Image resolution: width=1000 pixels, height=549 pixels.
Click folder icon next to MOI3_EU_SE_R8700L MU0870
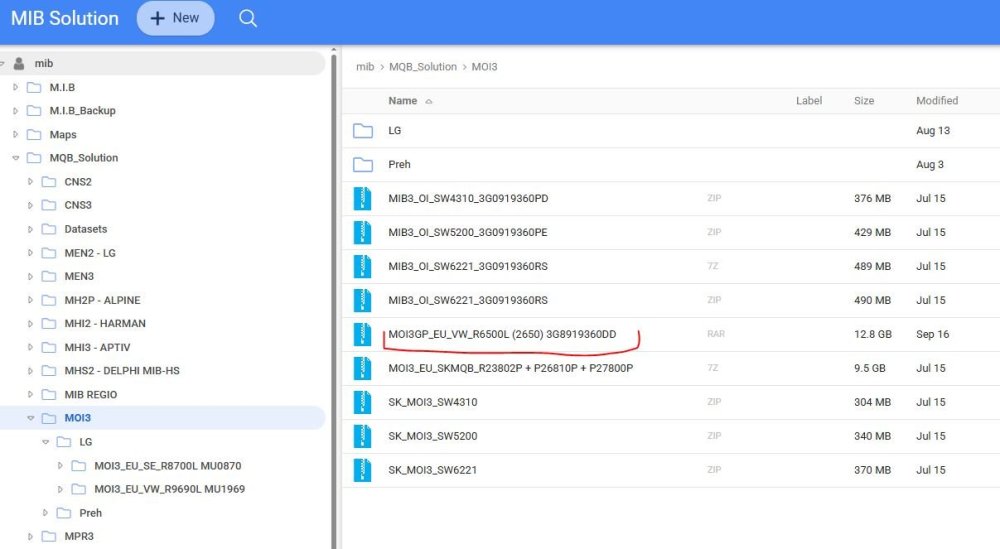[78, 466]
